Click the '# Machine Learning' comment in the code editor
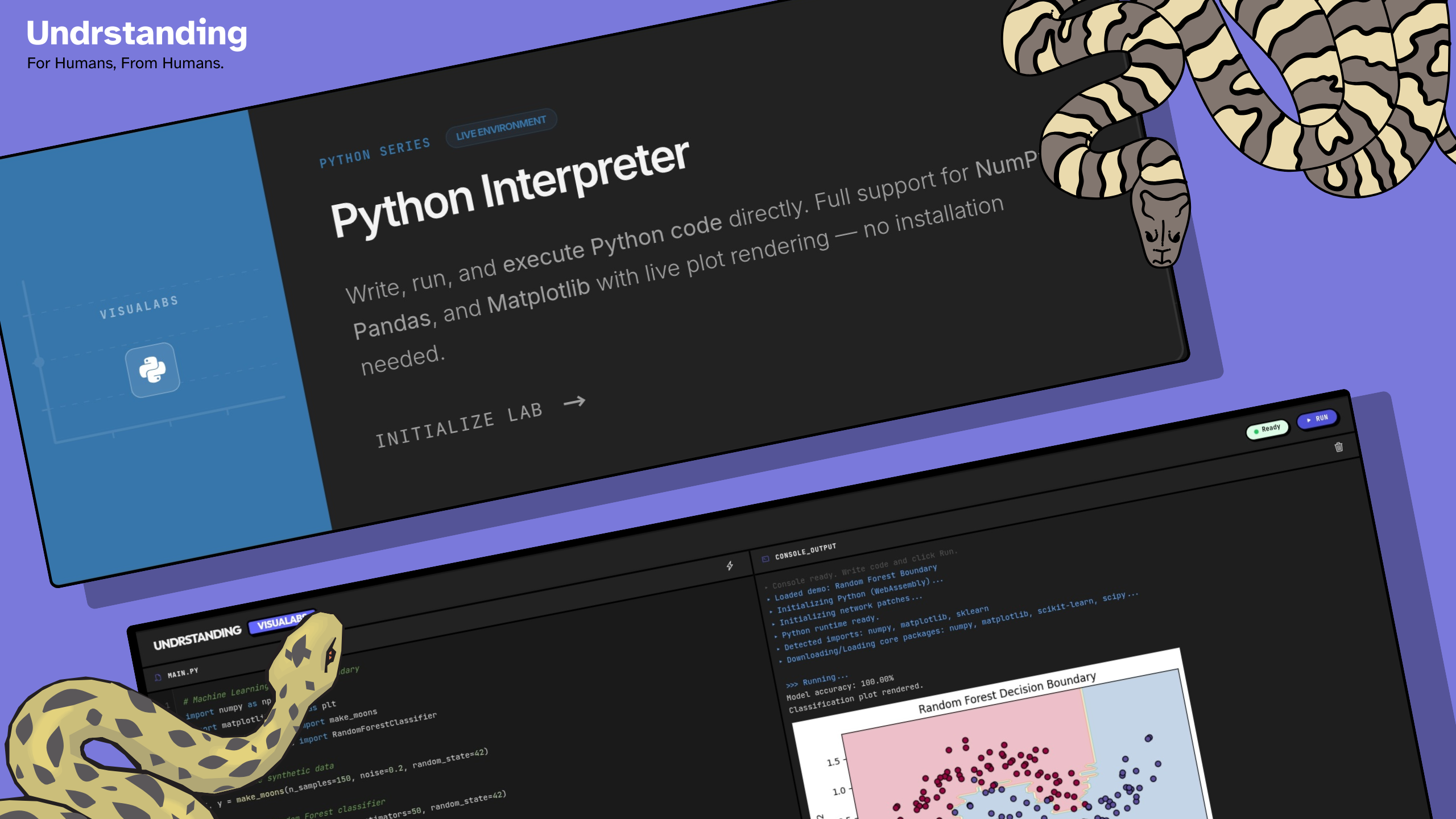Screen dimensions: 1456x819 225,693
